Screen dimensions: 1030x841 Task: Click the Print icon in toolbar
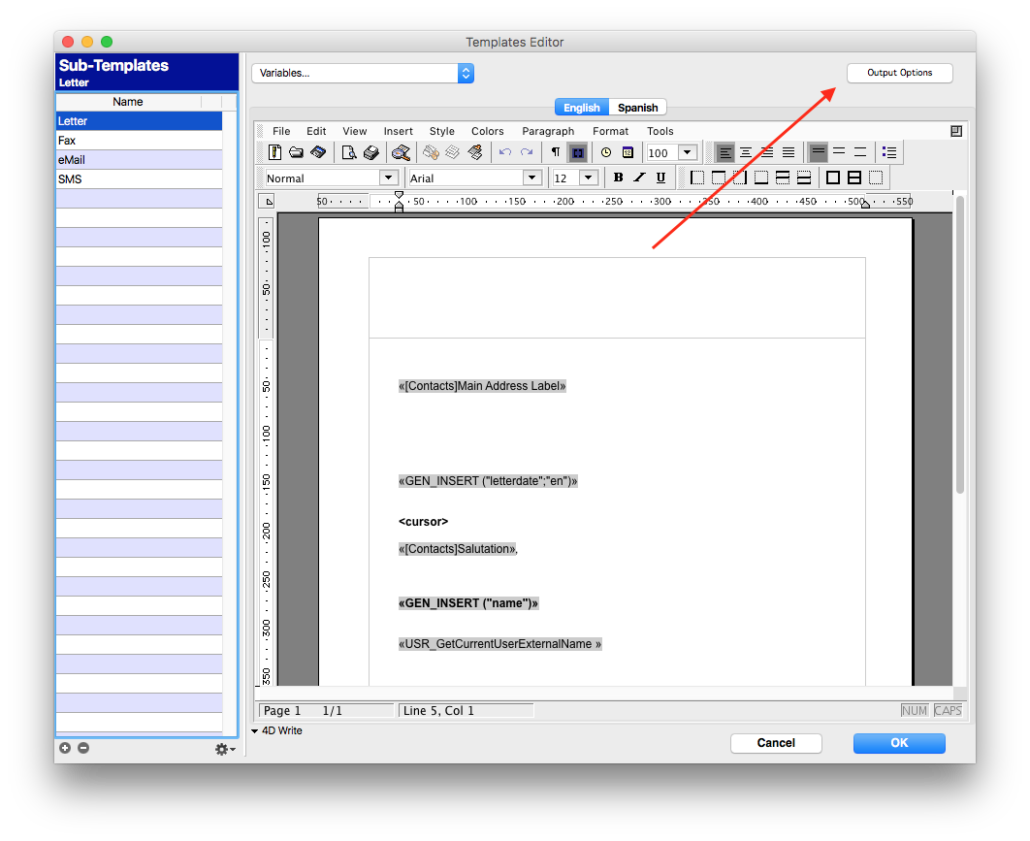(370, 153)
